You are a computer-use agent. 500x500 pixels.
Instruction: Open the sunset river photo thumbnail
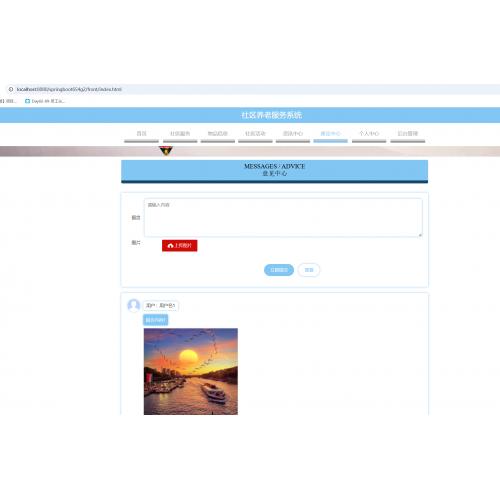(x=191, y=371)
